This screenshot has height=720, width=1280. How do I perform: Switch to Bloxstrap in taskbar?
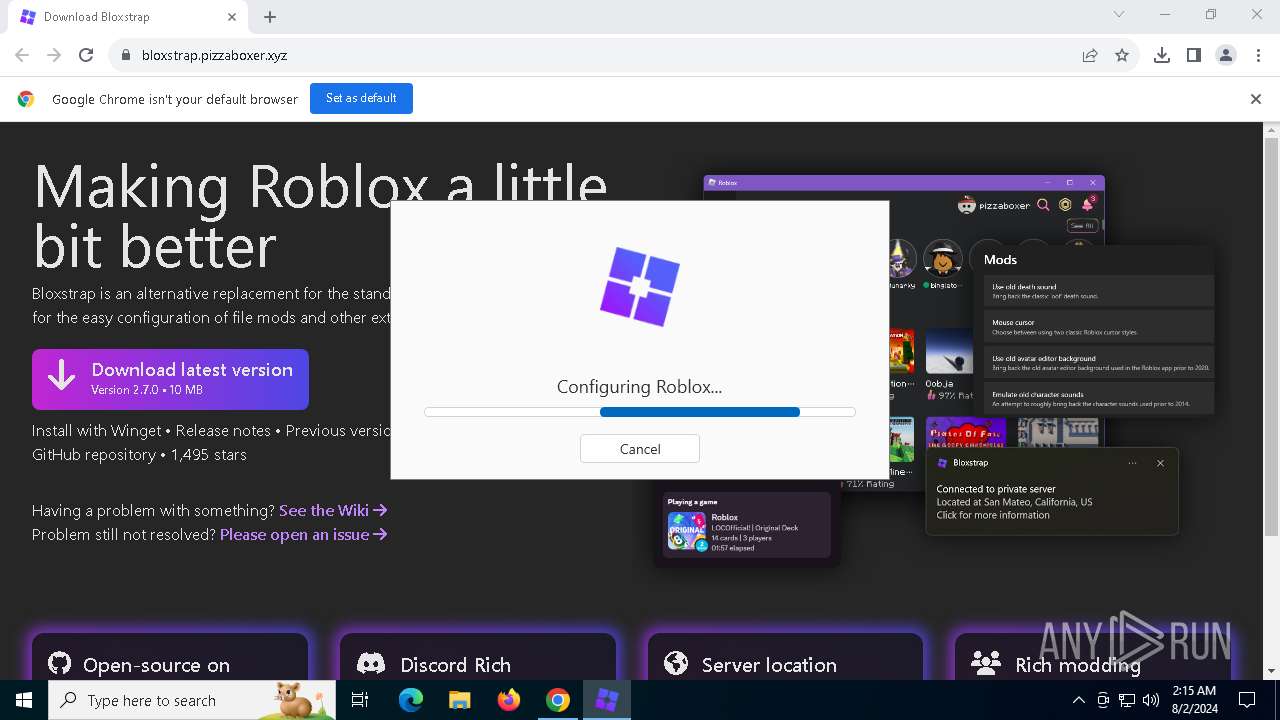click(607, 700)
